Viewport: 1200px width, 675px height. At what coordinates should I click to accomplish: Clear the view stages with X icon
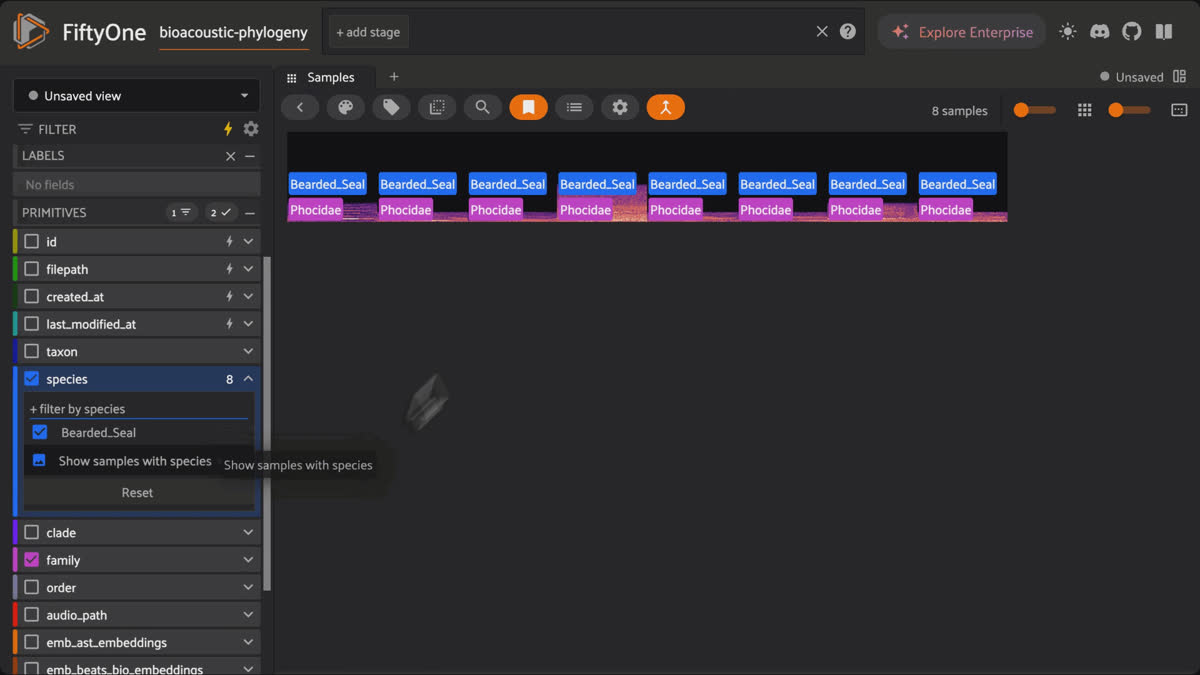pyautogui.click(x=822, y=32)
